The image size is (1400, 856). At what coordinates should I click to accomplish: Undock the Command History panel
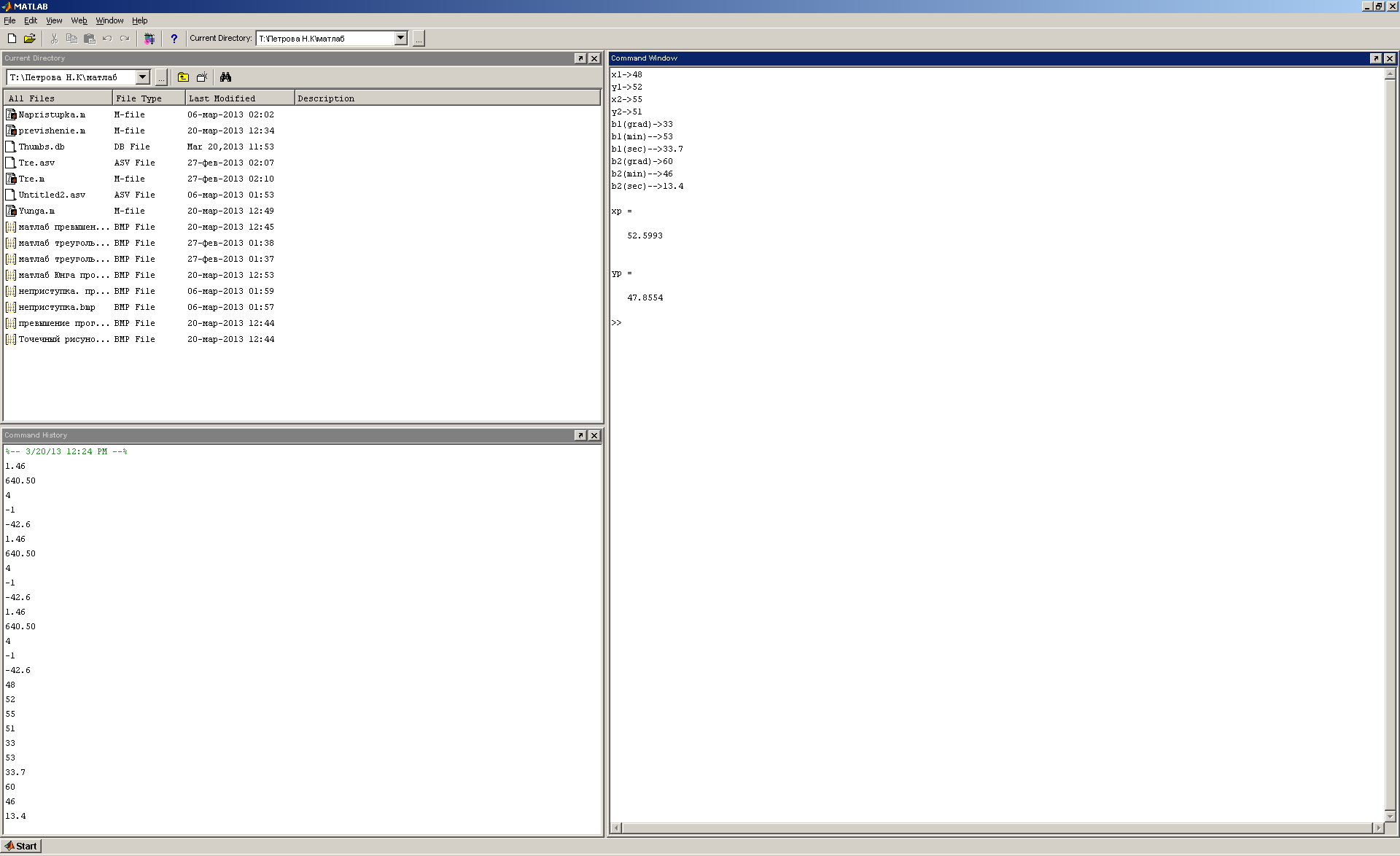[580, 435]
